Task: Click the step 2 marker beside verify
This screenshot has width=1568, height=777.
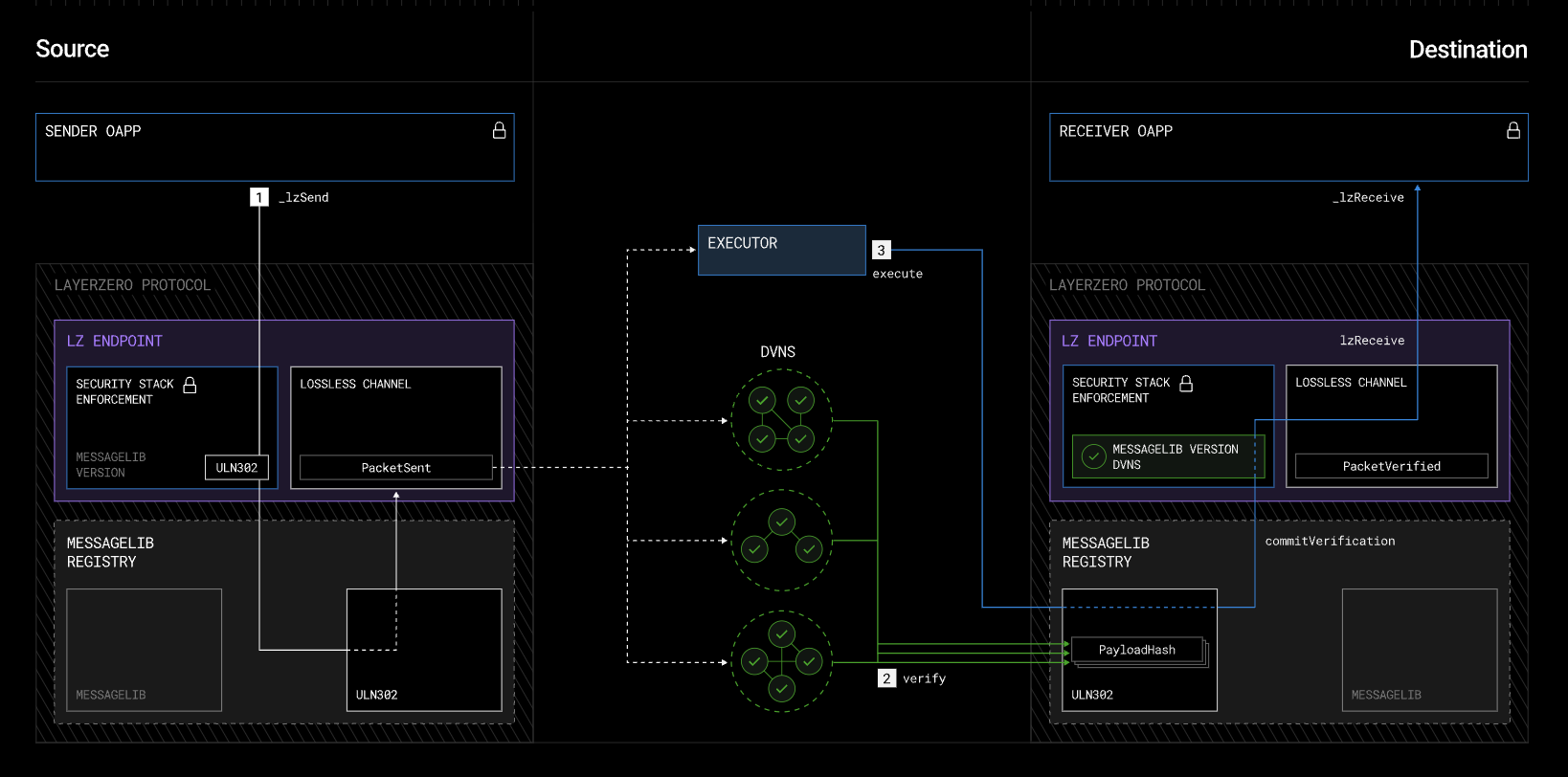Action: point(887,678)
